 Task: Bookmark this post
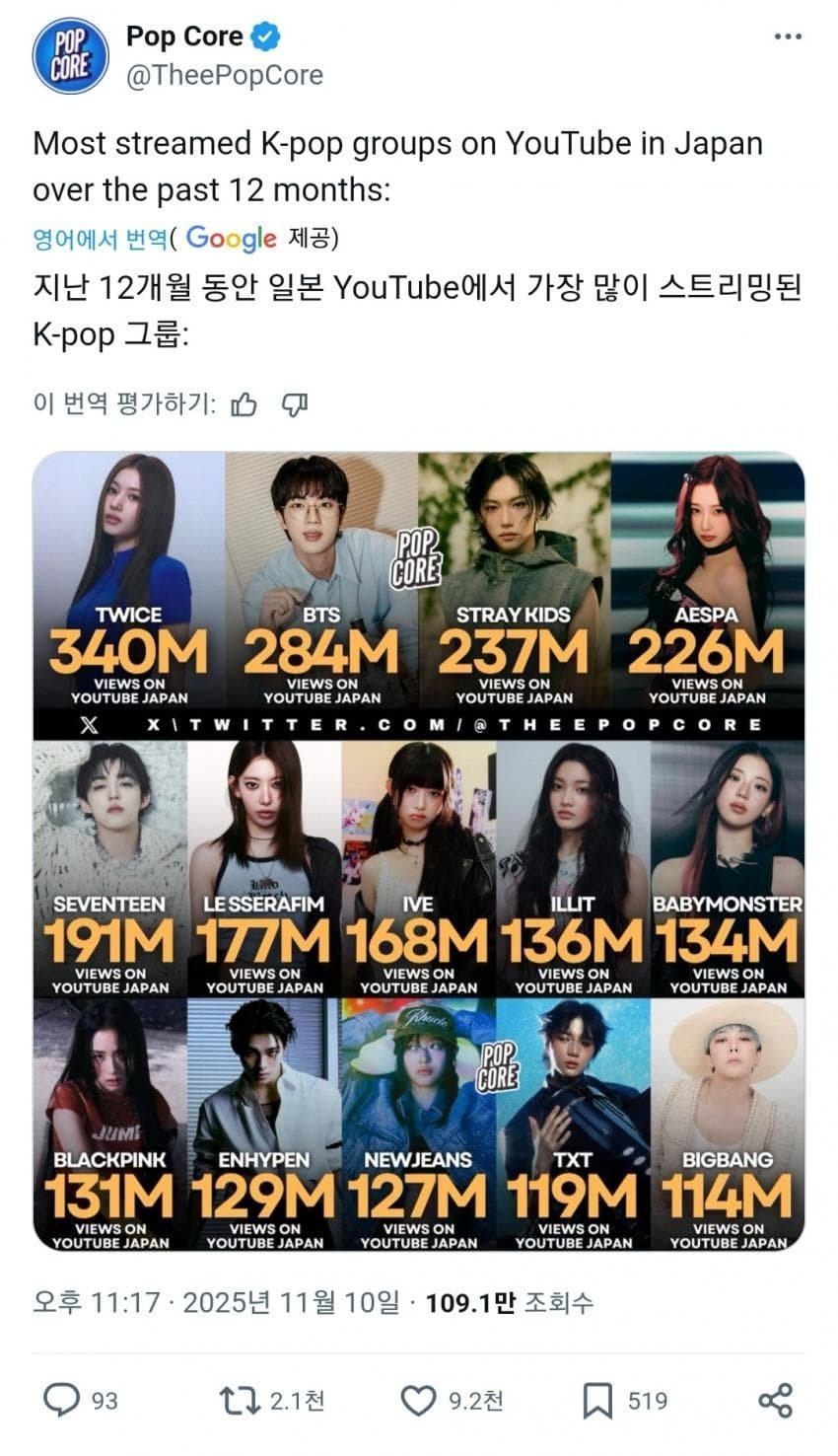click(x=597, y=1400)
